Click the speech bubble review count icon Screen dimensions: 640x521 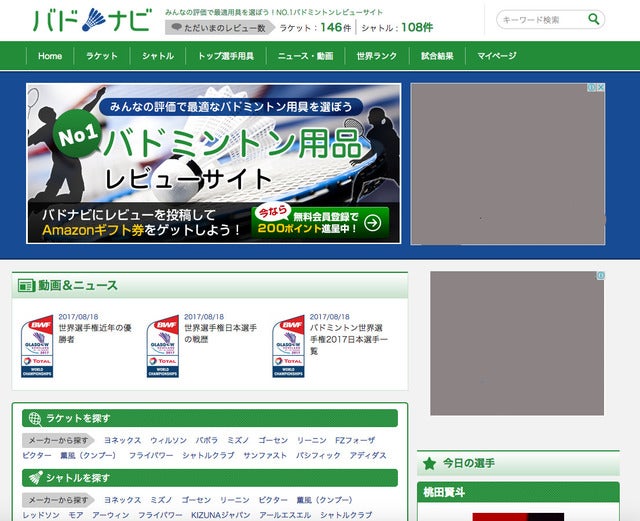(x=176, y=27)
